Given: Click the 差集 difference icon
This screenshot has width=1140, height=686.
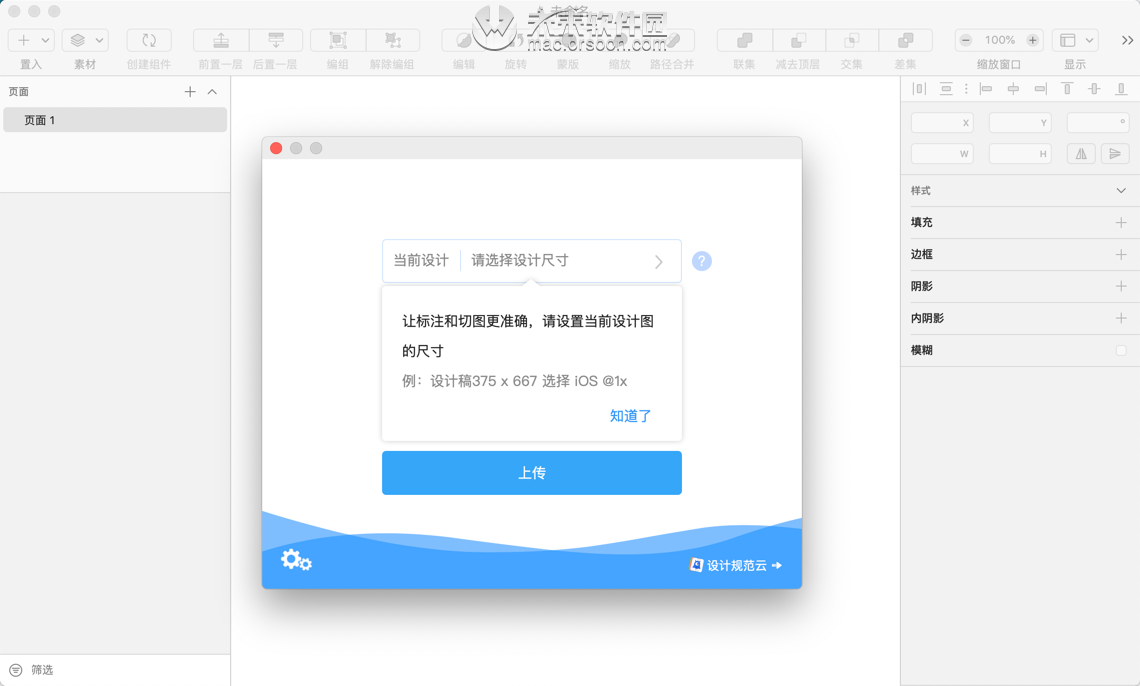Looking at the screenshot, I should coord(906,41).
